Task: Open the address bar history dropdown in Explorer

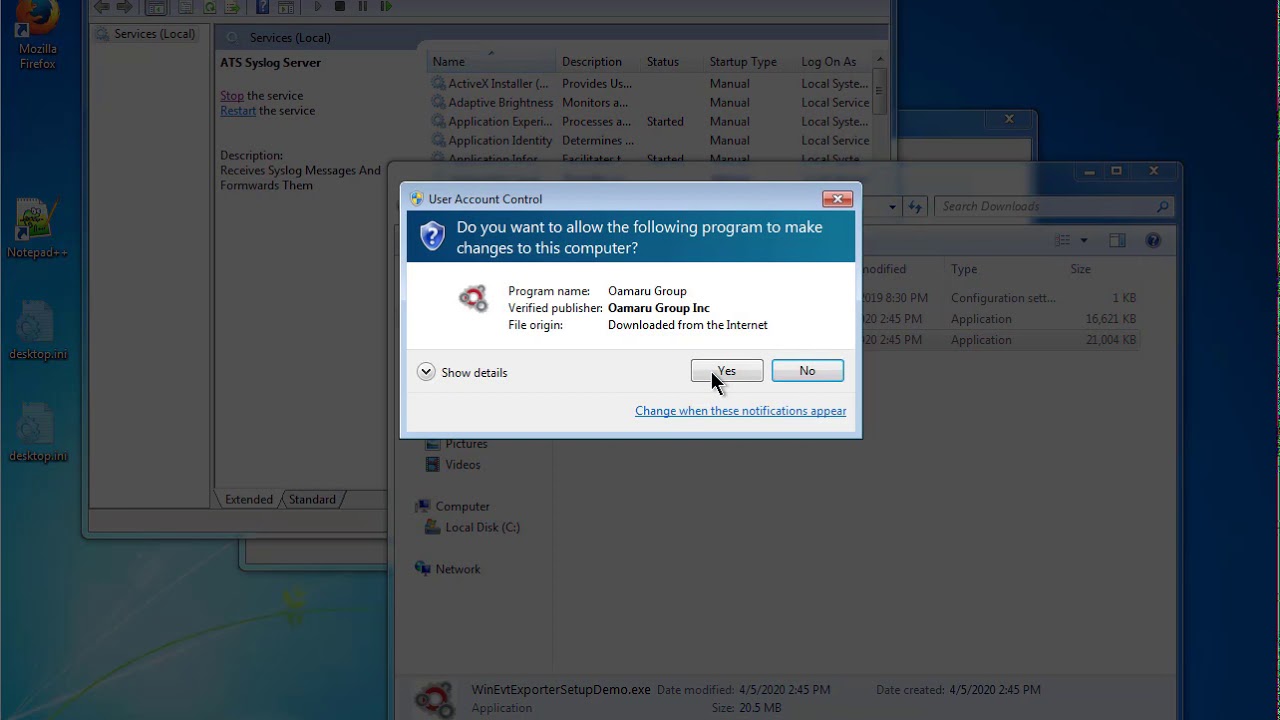Action: point(893,207)
